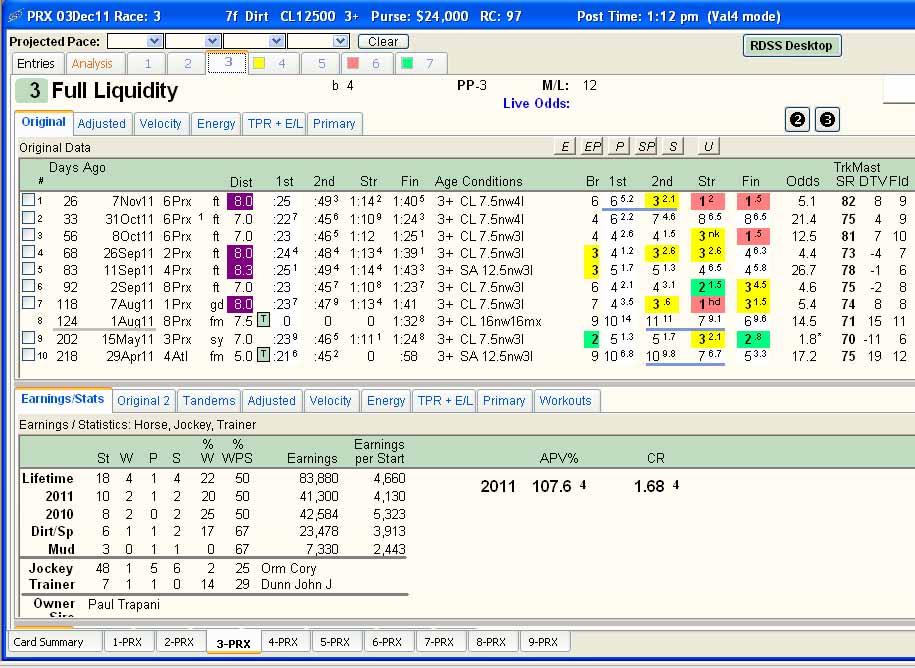
Task: Click the SP pace filter button
Action: click(x=646, y=146)
